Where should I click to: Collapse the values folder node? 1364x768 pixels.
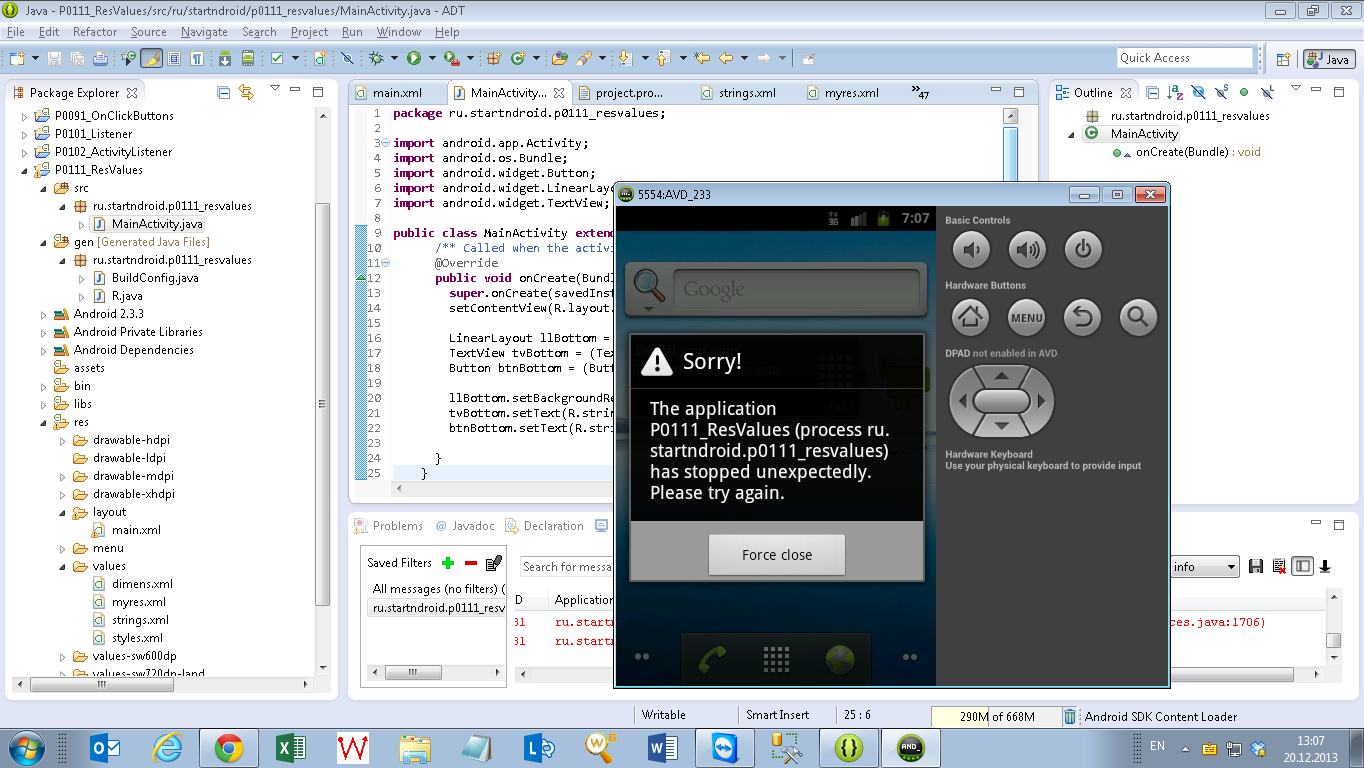(x=62, y=566)
